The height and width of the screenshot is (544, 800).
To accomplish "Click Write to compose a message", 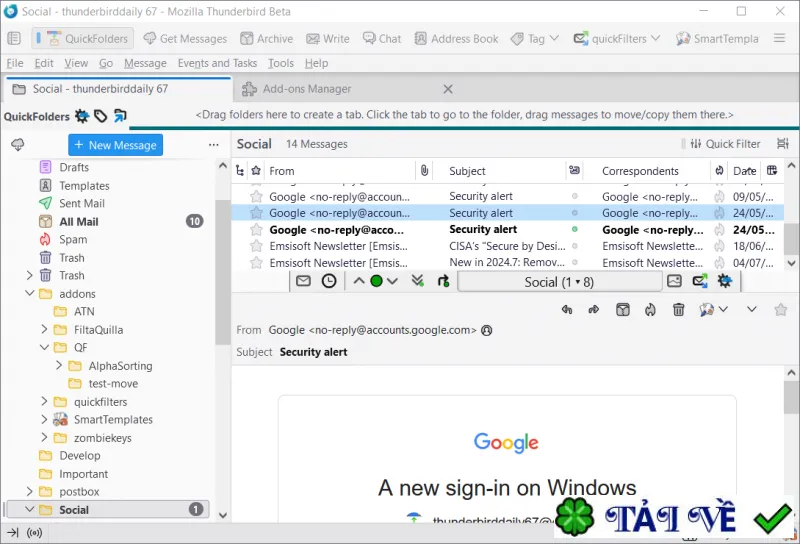I will coord(328,39).
